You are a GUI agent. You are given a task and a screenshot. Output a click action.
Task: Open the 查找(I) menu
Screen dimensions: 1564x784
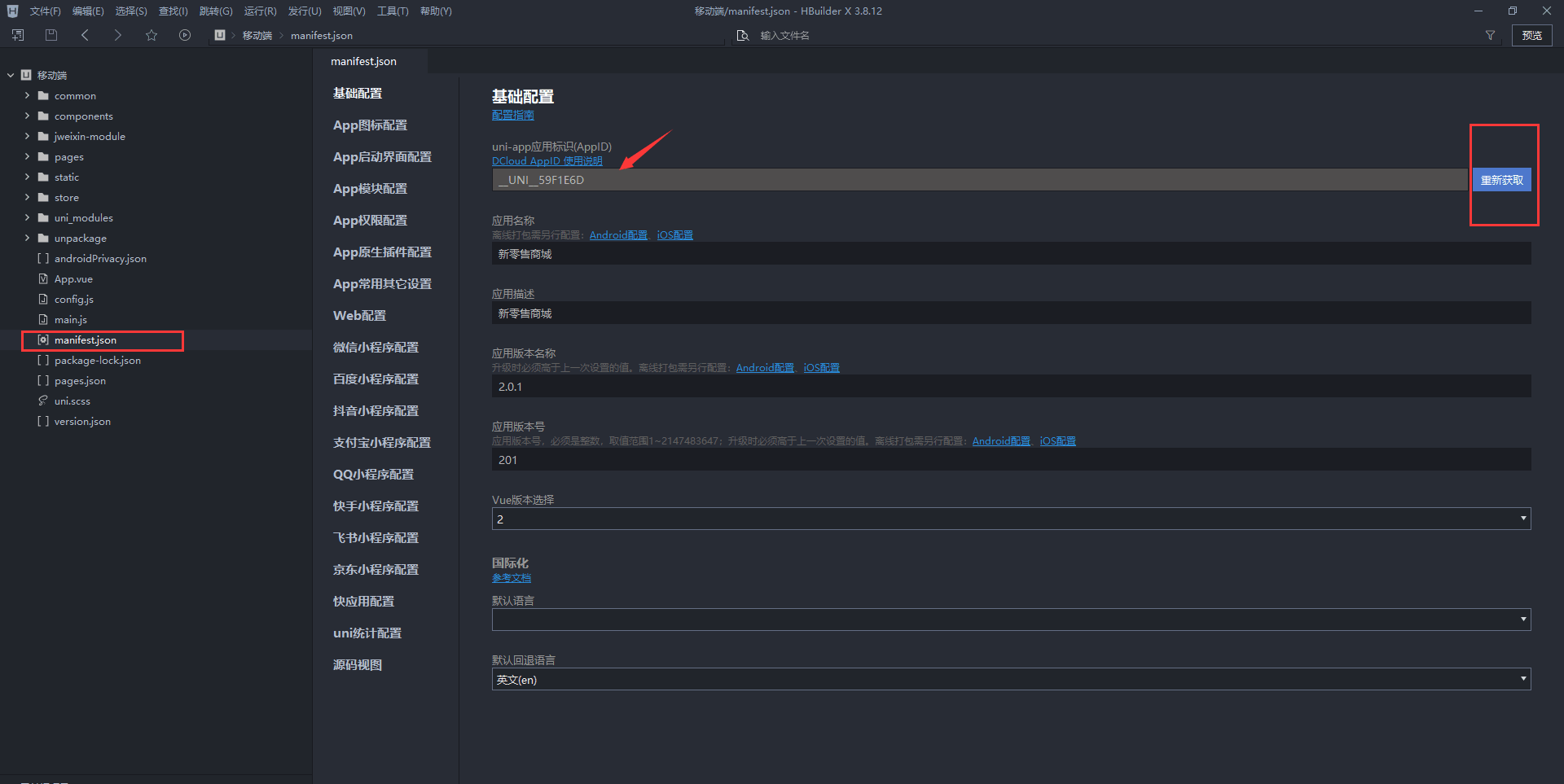pos(173,11)
